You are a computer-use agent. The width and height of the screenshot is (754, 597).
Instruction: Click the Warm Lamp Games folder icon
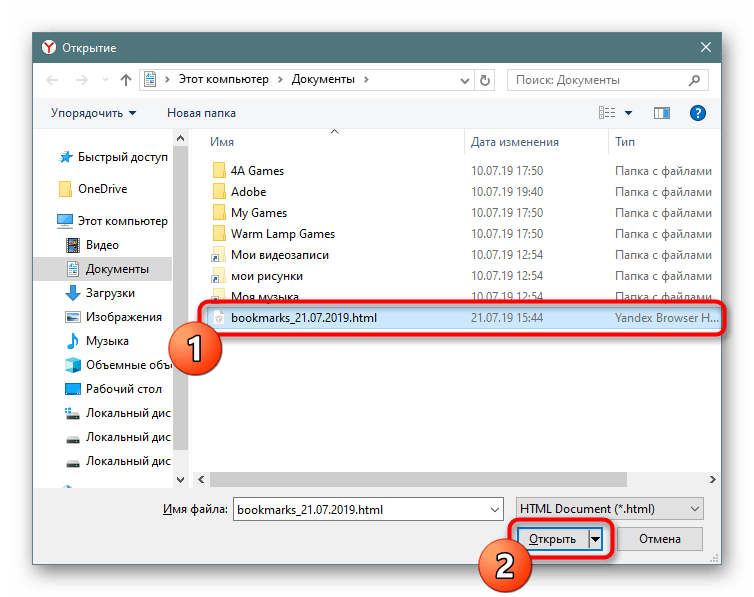(219, 234)
